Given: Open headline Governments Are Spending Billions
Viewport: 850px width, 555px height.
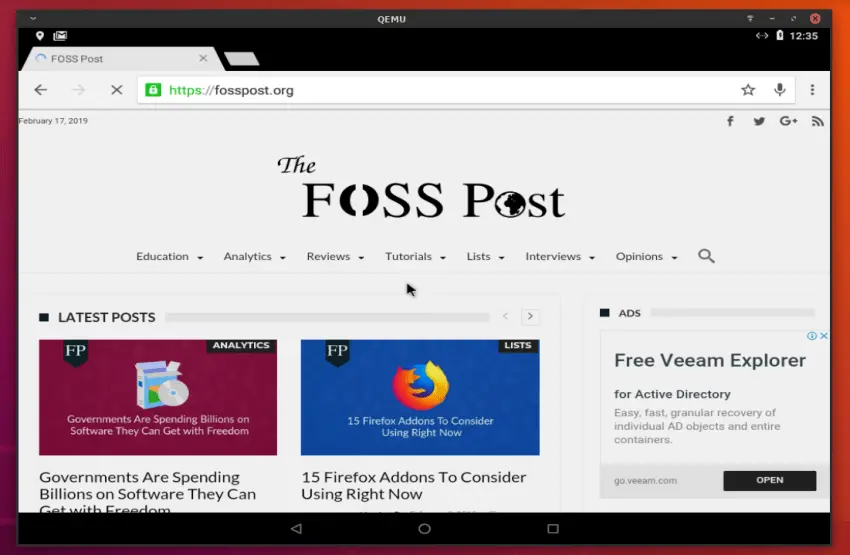Looking at the screenshot, I should tap(147, 493).
